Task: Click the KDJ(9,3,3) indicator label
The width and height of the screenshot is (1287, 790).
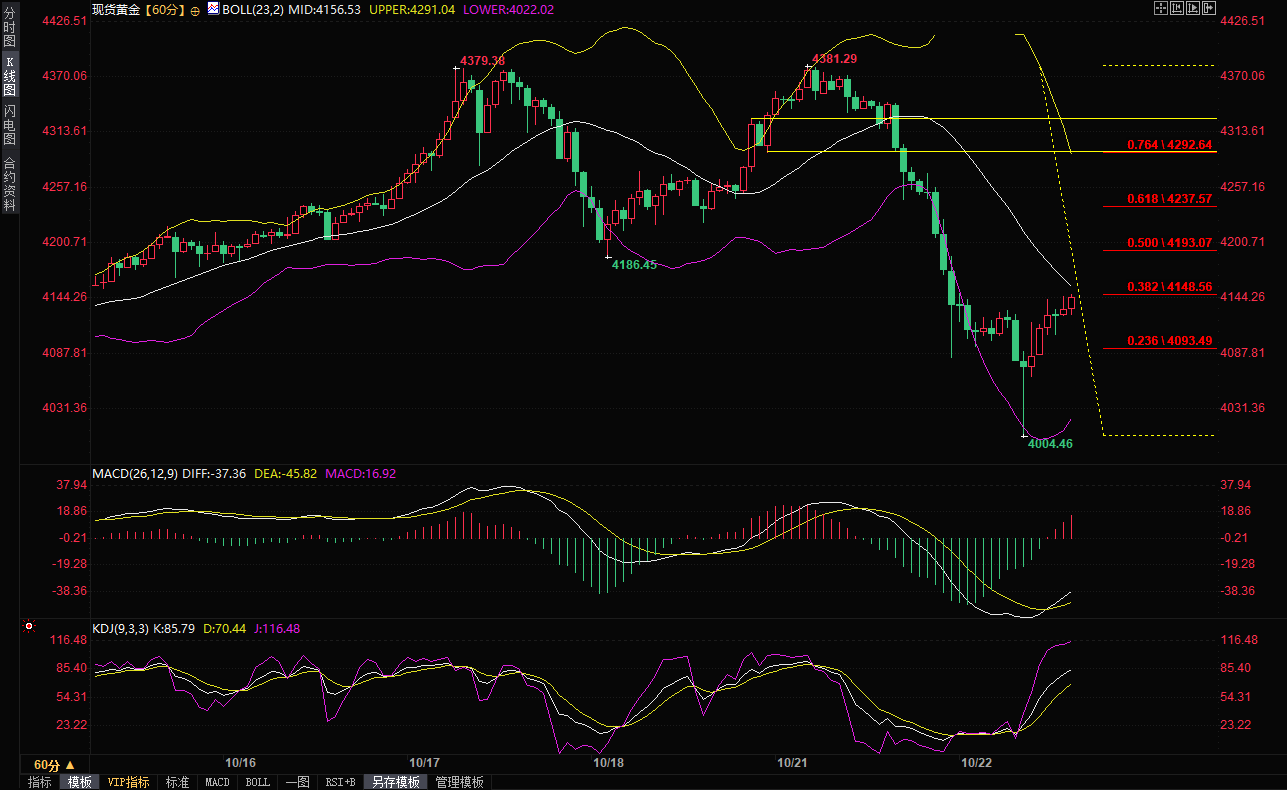Action: 120,628
